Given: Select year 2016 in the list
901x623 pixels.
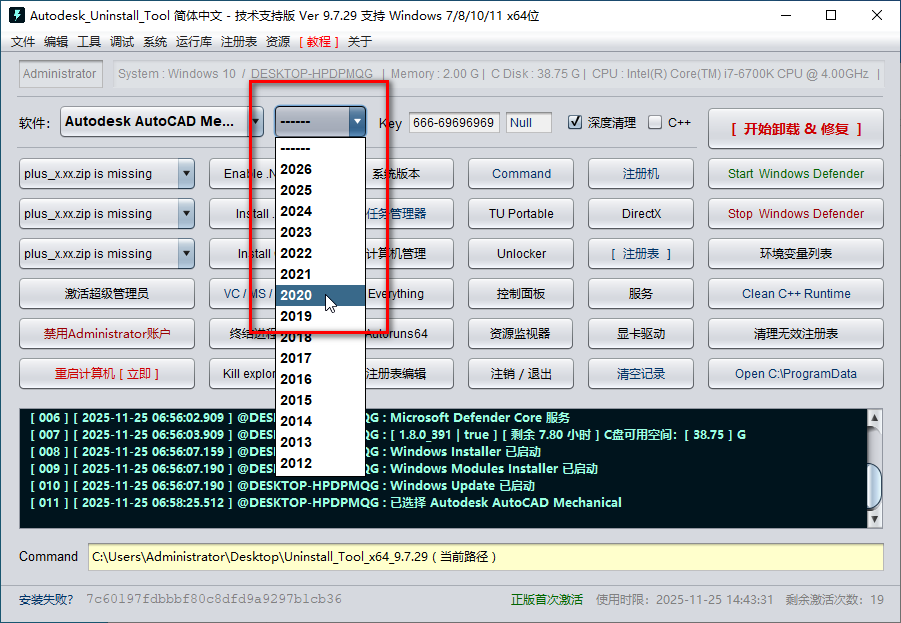Looking at the screenshot, I should pyautogui.click(x=320, y=379).
